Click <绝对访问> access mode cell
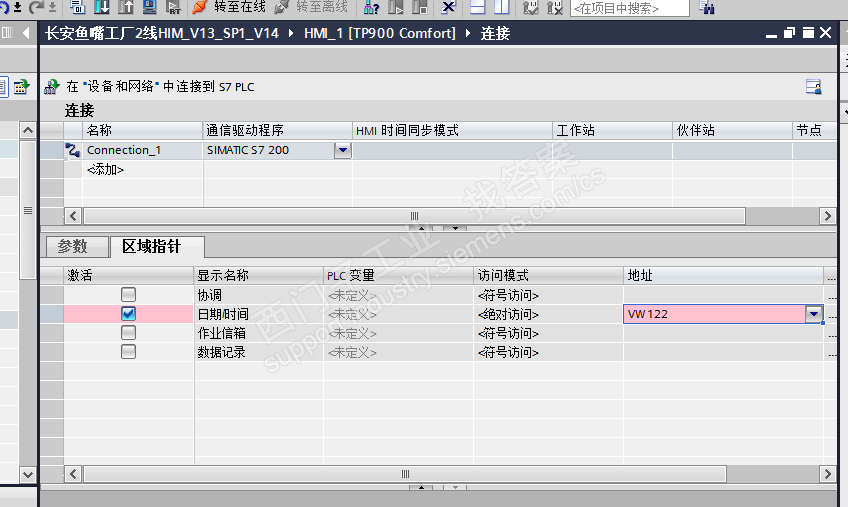 [x=548, y=314]
